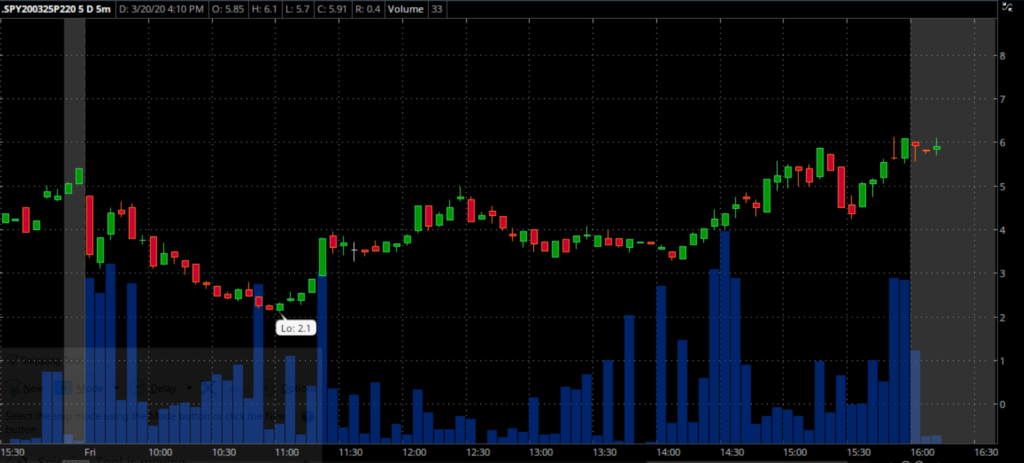Image resolution: width=1024 pixels, height=463 pixels.
Task: Click the .SPY200325P220 5 D 5m symbol label
Action: [57, 9]
